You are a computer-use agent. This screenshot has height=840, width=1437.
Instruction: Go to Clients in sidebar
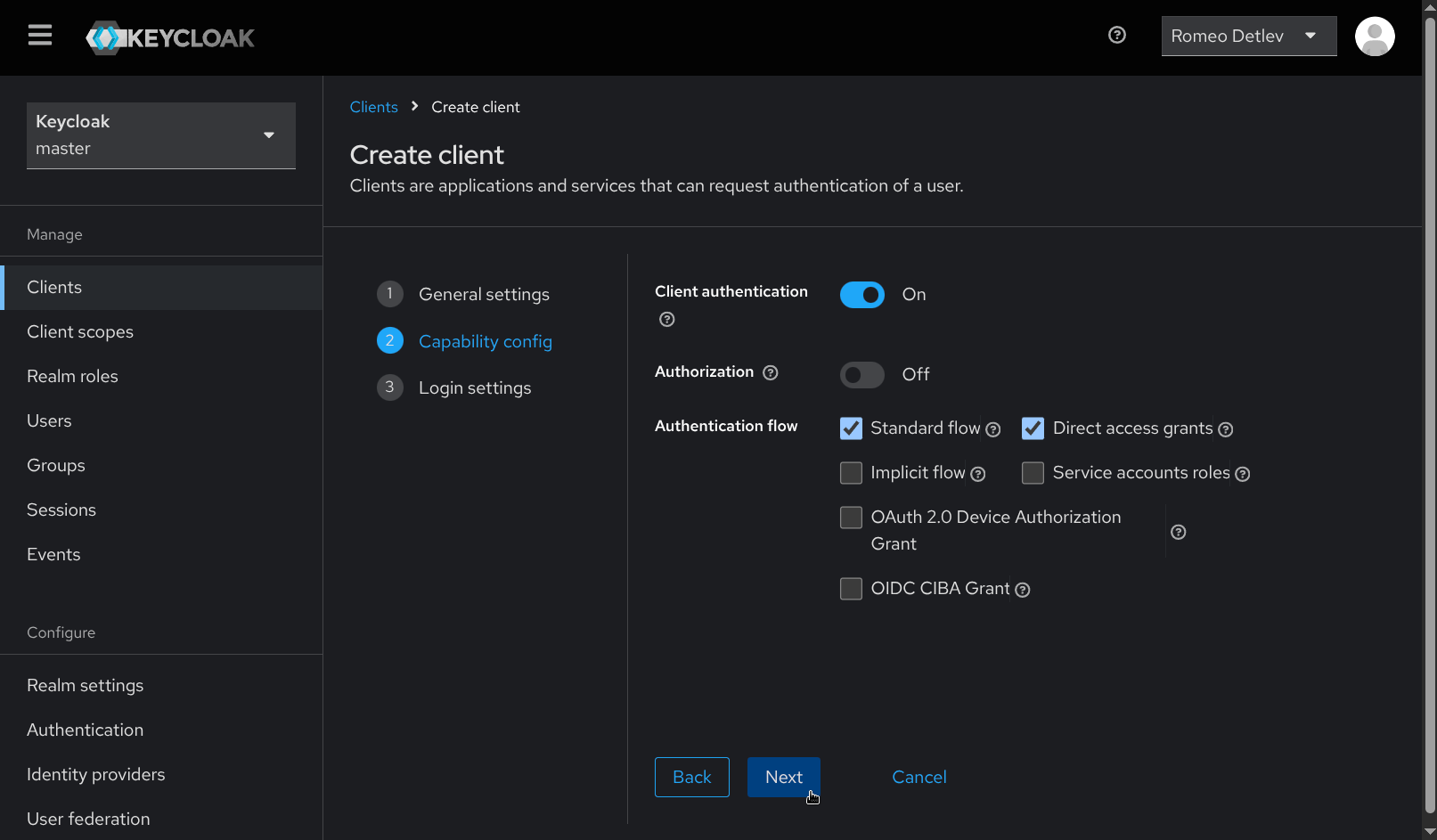tap(161, 288)
